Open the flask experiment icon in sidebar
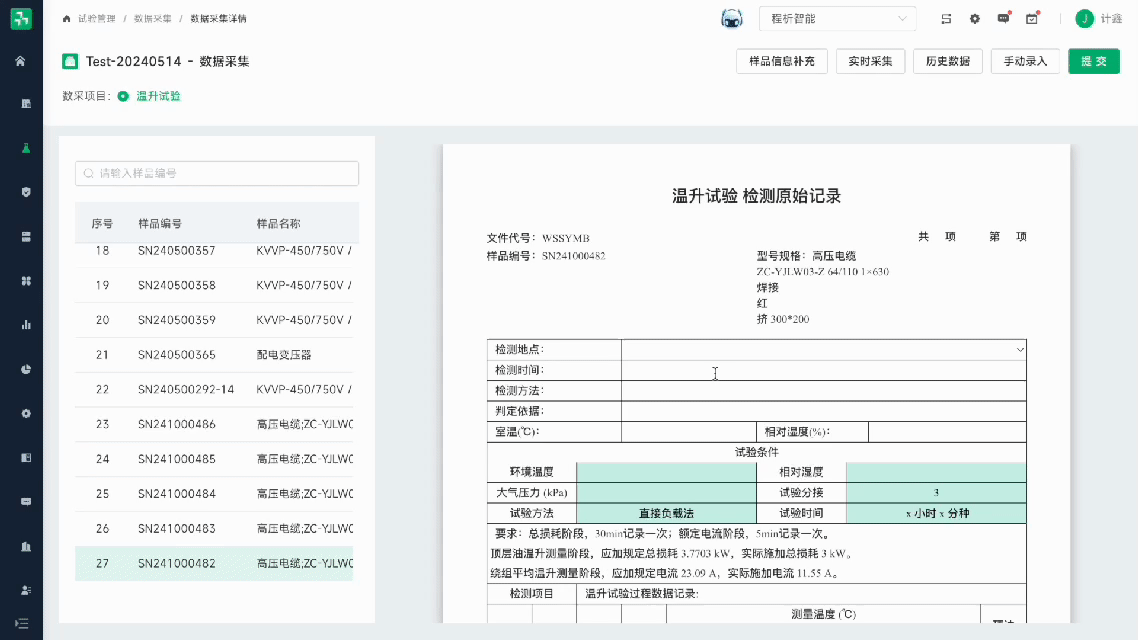Image resolution: width=1138 pixels, height=640 pixels. [x=21, y=148]
